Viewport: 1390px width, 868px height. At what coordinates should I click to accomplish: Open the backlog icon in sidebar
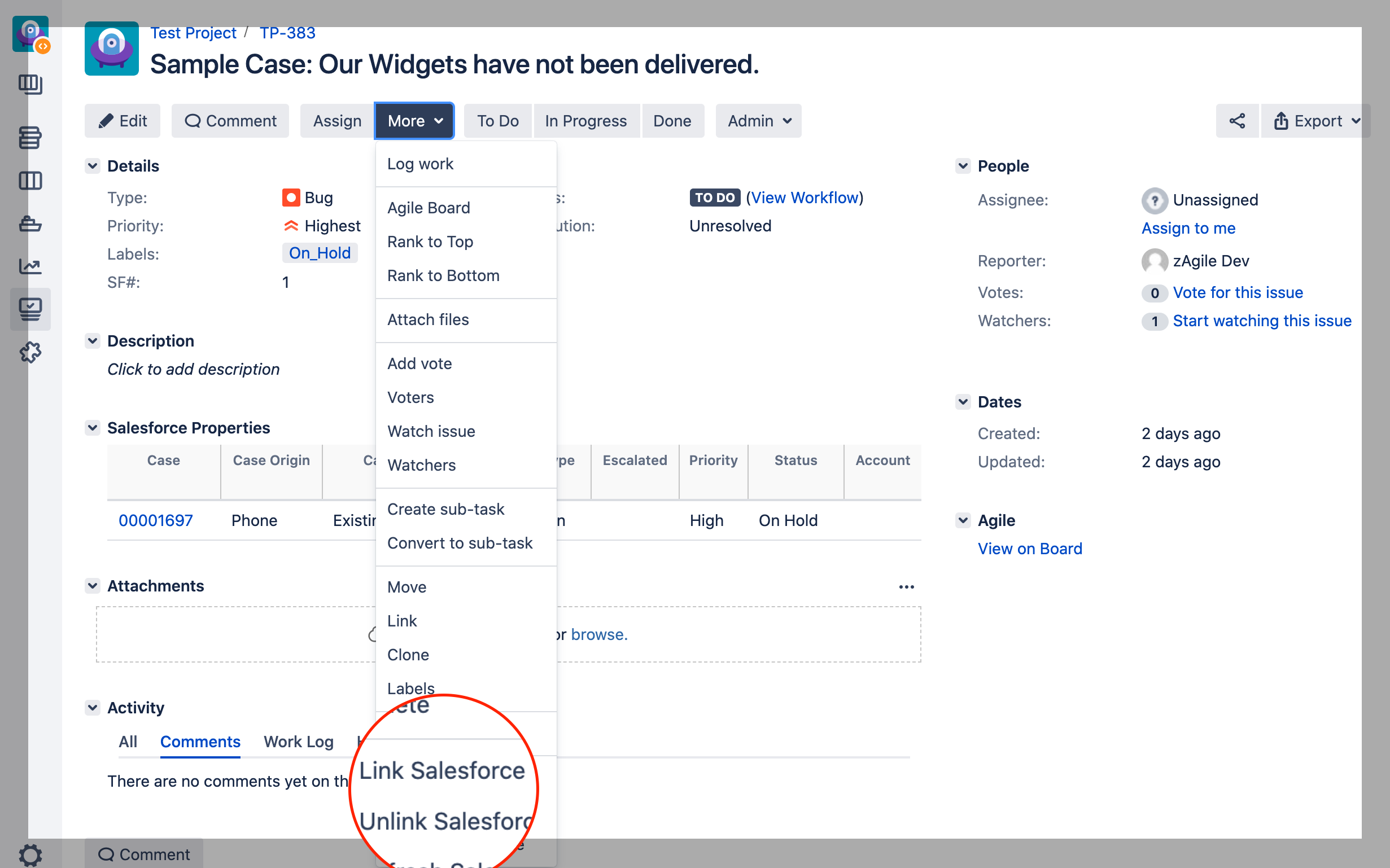pos(30,138)
